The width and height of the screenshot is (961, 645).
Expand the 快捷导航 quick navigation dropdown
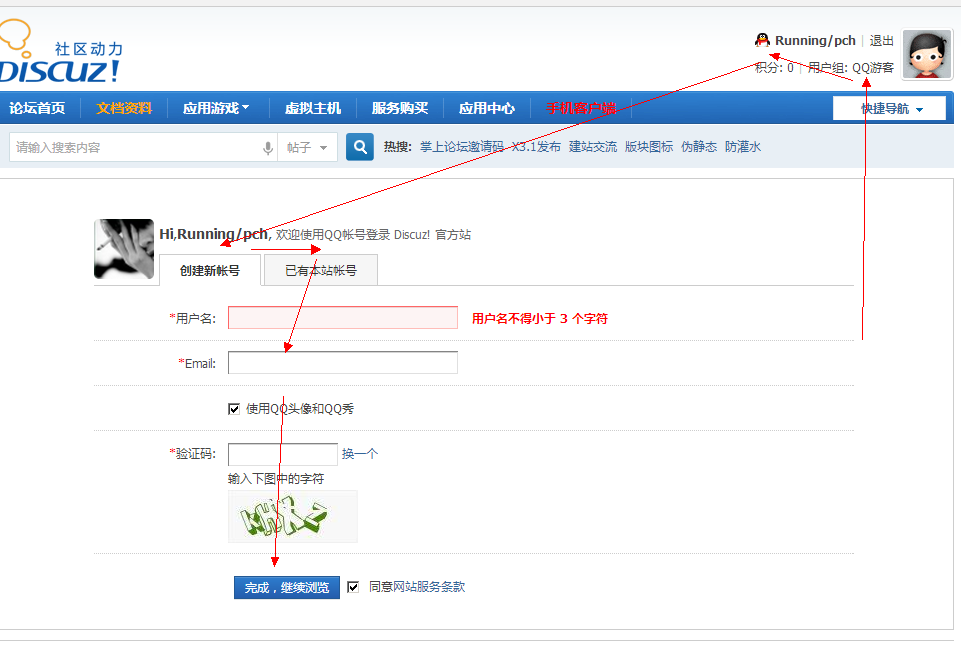(x=889, y=109)
